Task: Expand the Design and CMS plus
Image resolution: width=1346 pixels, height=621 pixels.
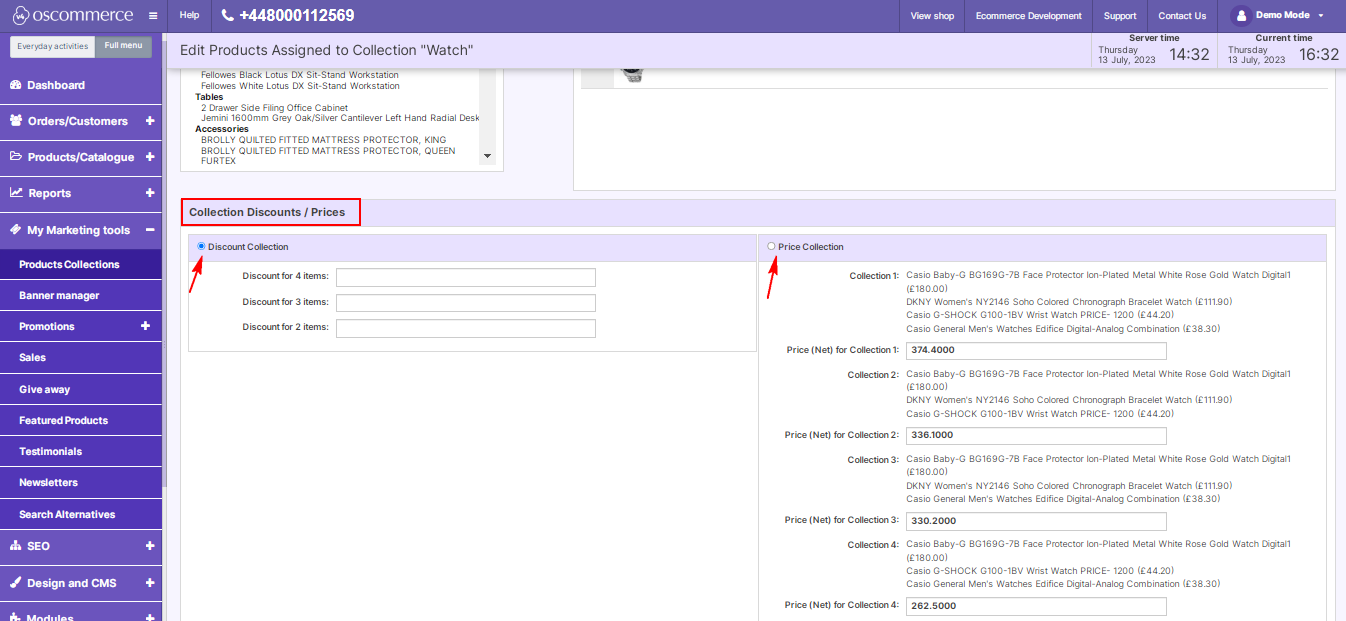Action: click(x=150, y=583)
